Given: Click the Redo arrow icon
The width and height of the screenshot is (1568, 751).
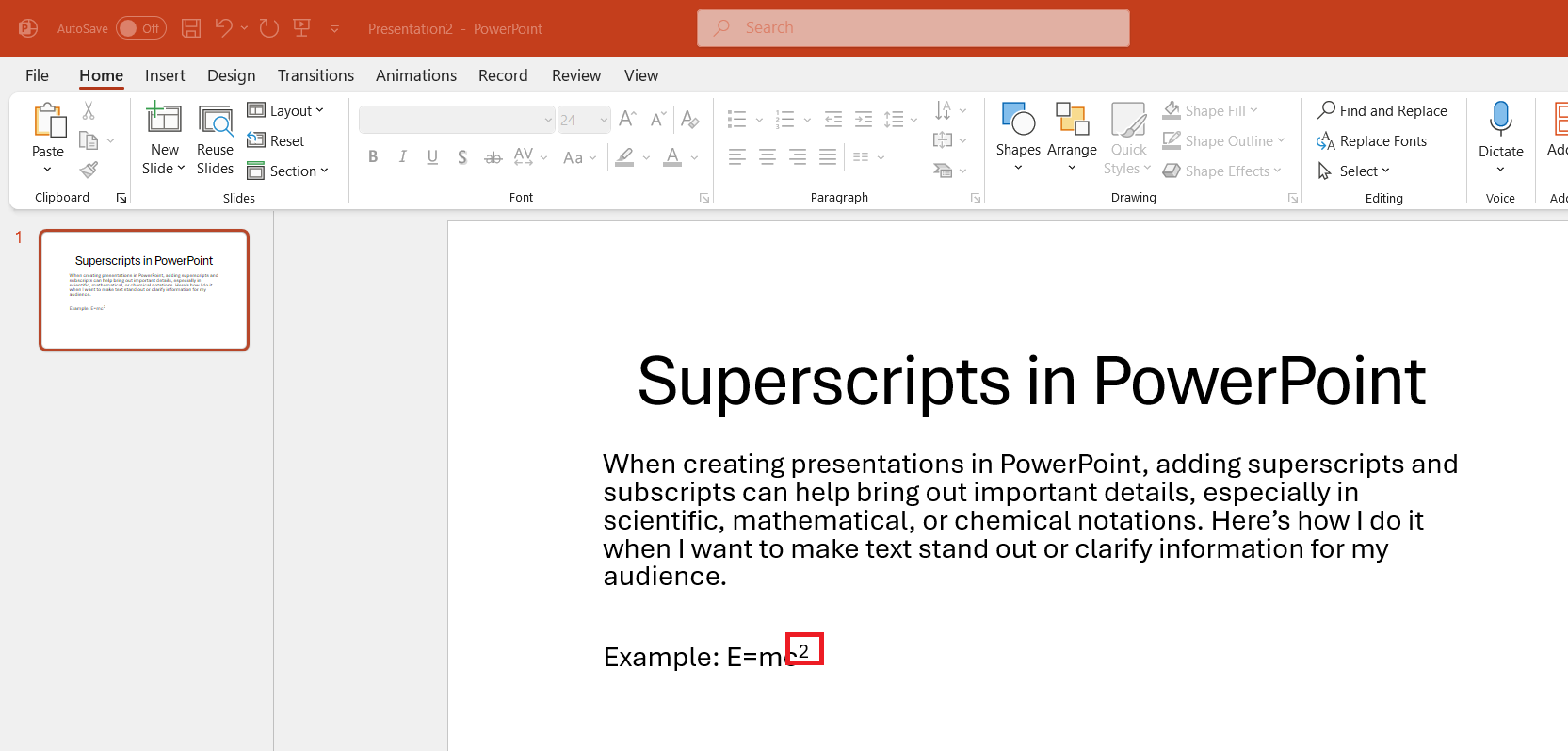Looking at the screenshot, I should coord(269,28).
